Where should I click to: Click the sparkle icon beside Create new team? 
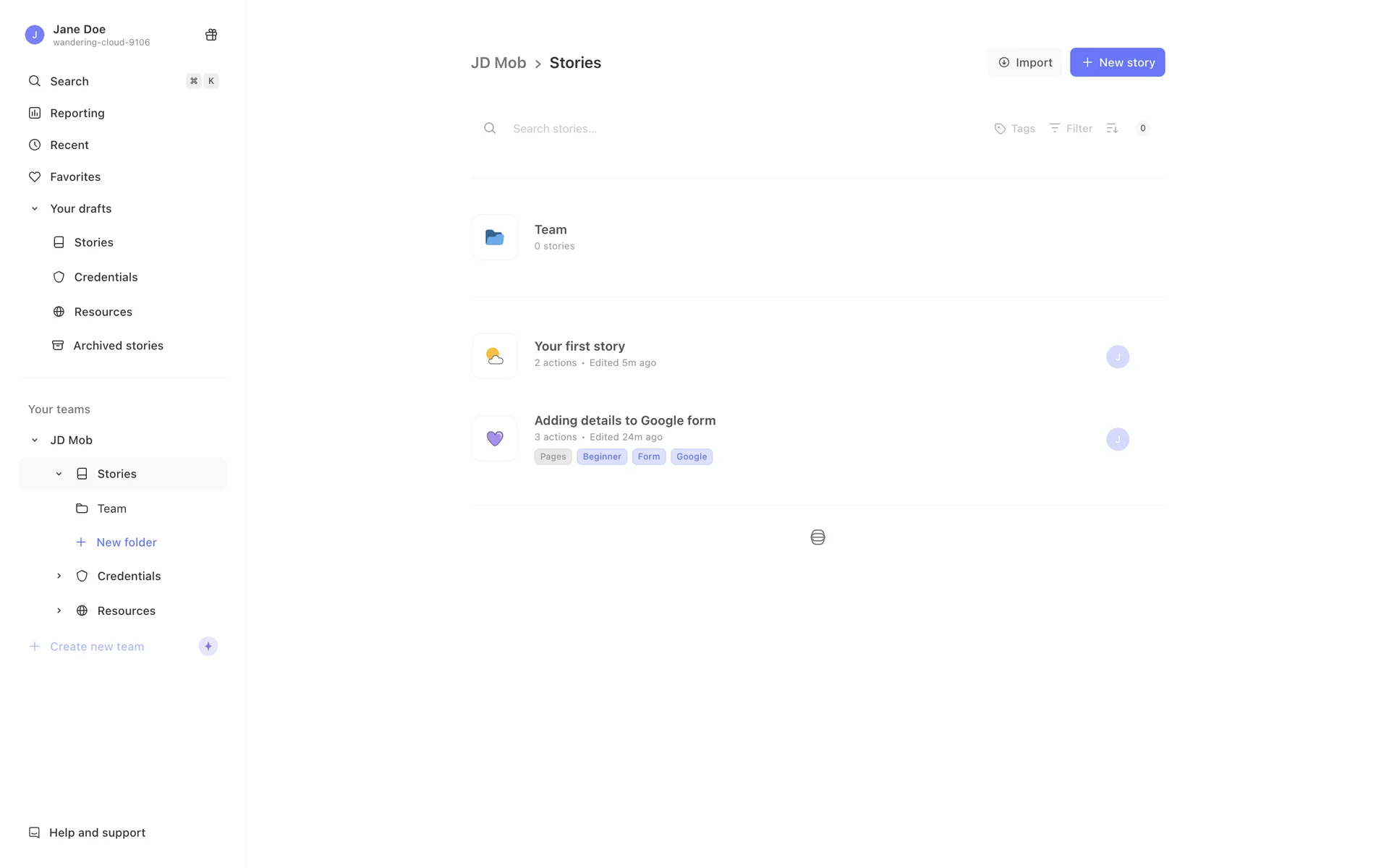click(x=208, y=646)
